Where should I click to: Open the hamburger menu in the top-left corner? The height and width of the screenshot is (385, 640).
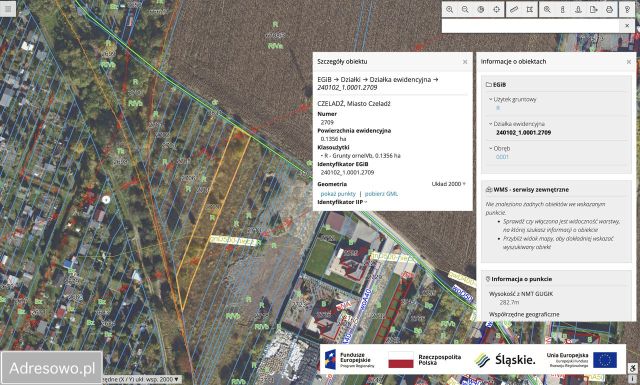(8, 9)
